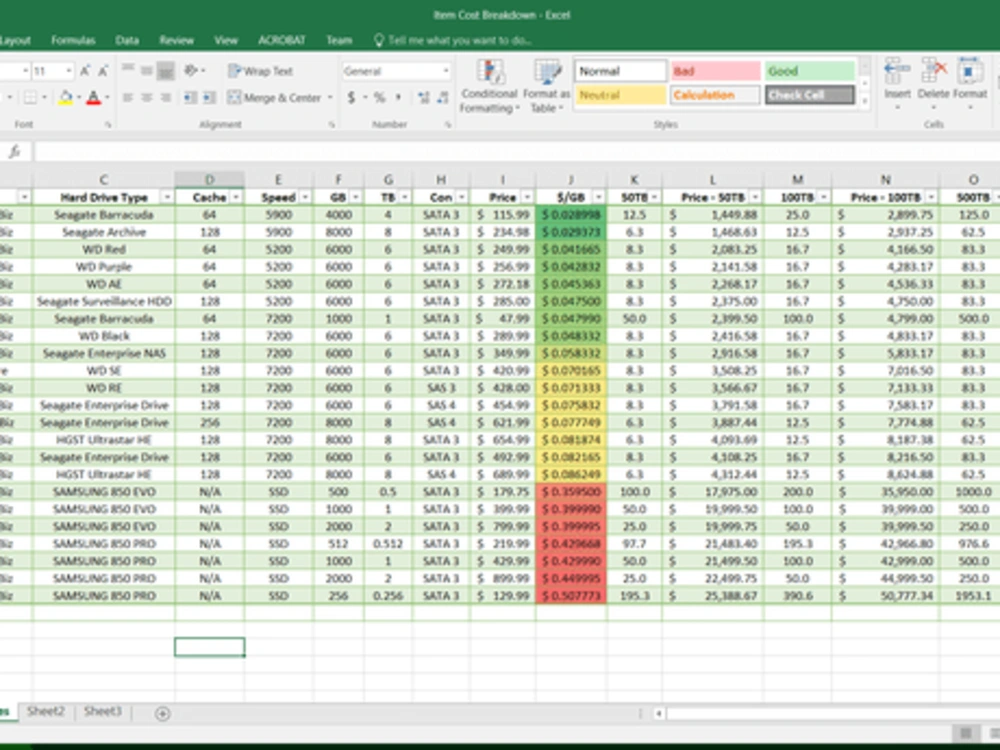Apply the Check Cell style
The image size is (1000, 750).
pyautogui.click(x=809, y=95)
